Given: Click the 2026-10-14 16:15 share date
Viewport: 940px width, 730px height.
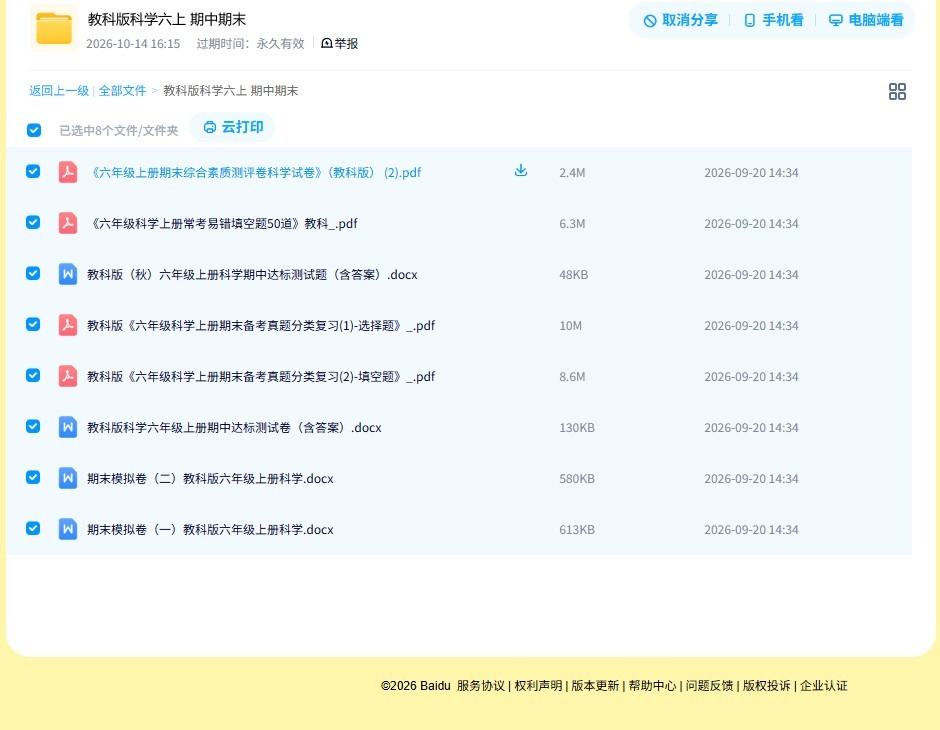Looking at the screenshot, I should pyautogui.click(x=133, y=44).
